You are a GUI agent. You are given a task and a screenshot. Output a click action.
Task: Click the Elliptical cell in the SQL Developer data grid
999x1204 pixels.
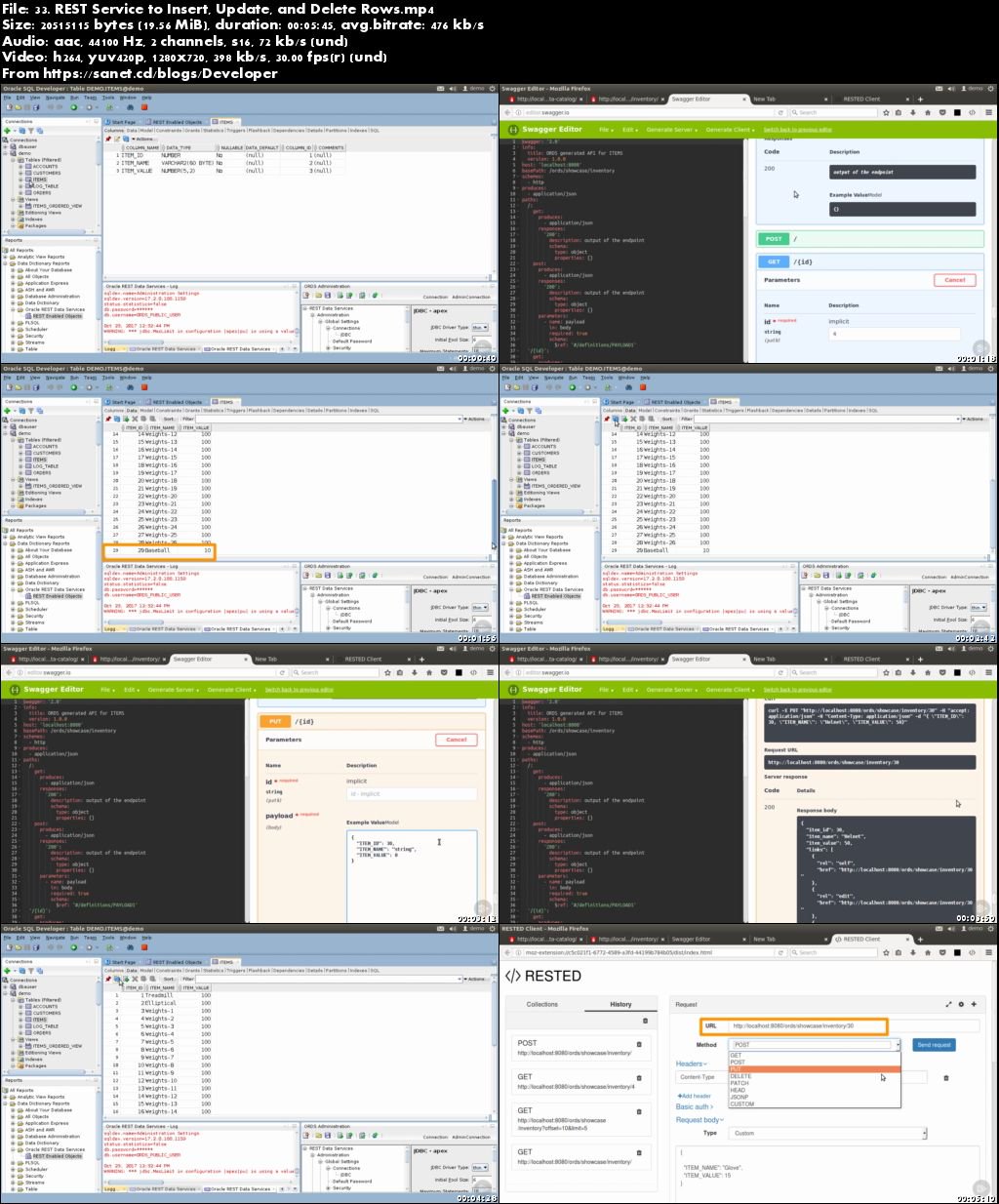pos(160,1003)
